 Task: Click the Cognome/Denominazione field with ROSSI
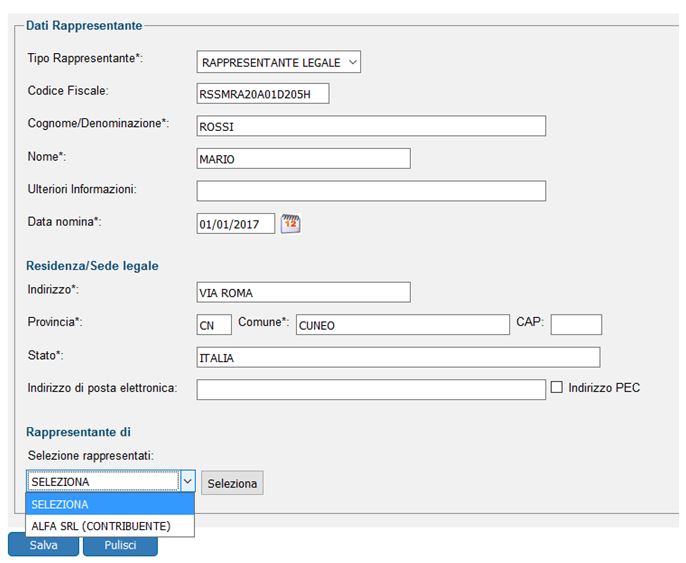[x=371, y=126]
